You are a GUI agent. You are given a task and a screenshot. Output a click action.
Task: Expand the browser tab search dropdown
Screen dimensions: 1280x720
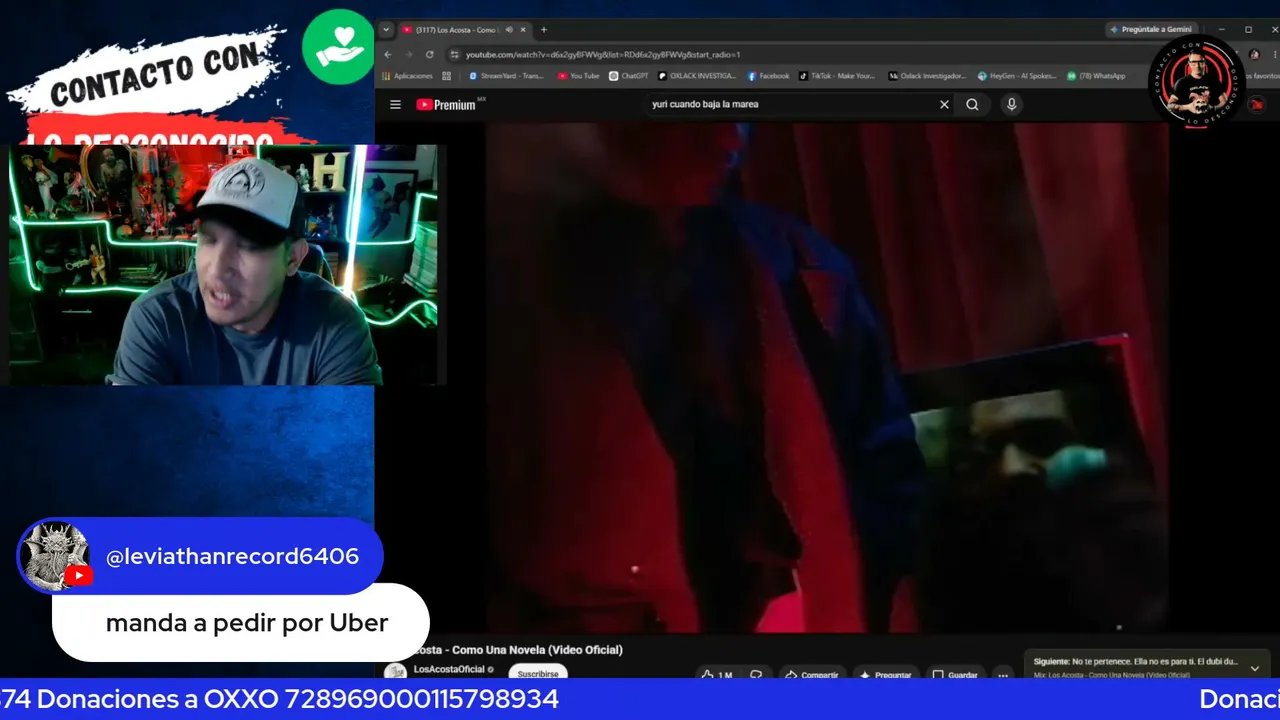coord(386,30)
